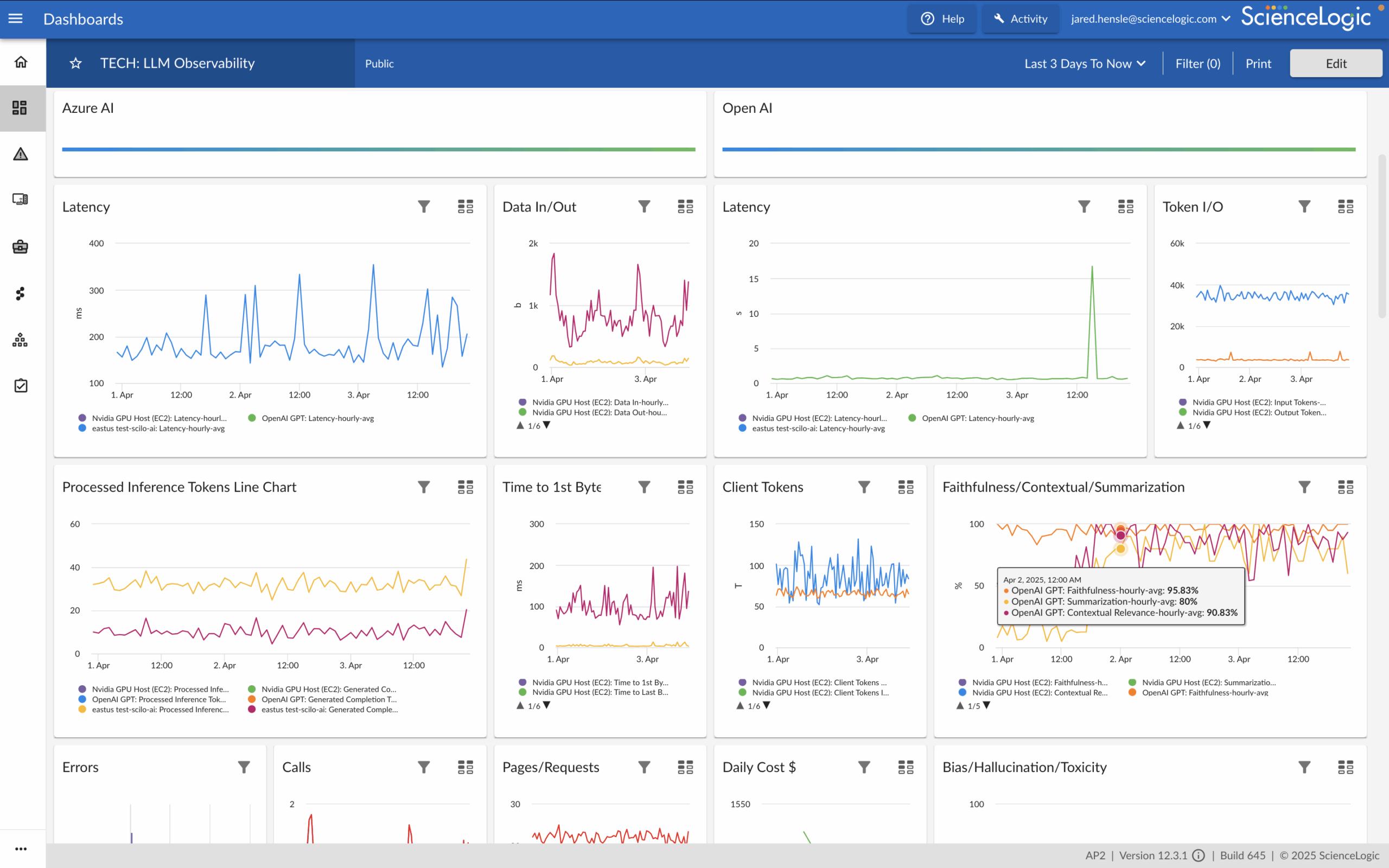
Task: Go to next legend page in Client Tokens
Action: pyautogui.click(x=767, y=706)
